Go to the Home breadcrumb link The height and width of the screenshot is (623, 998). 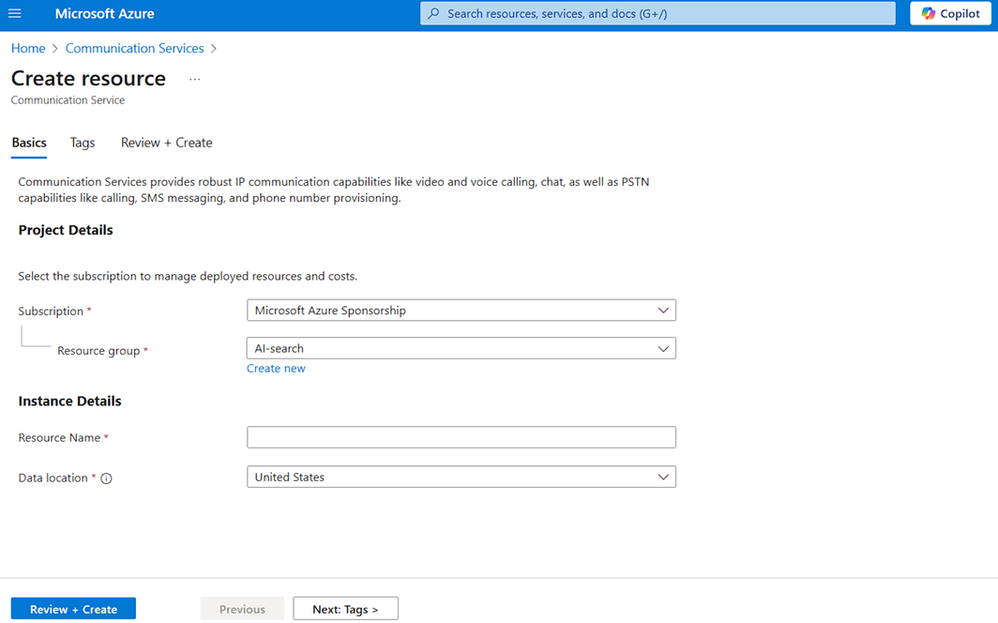click(x=28, y=48)
